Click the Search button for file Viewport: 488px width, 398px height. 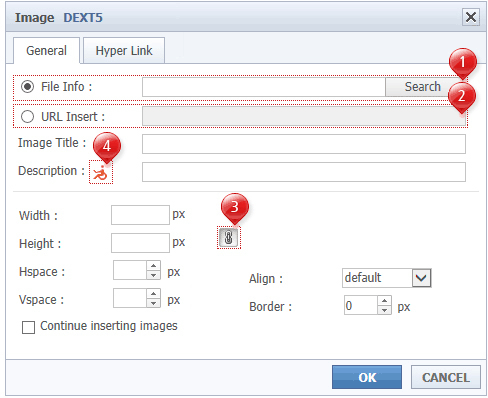423,87
